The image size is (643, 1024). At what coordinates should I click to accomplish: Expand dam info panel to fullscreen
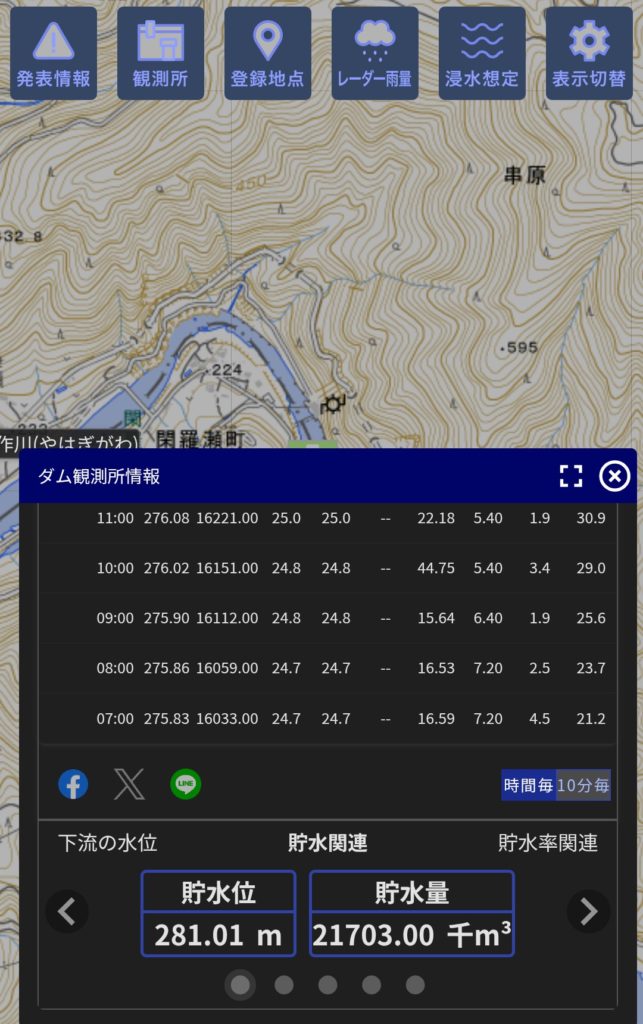570,476
